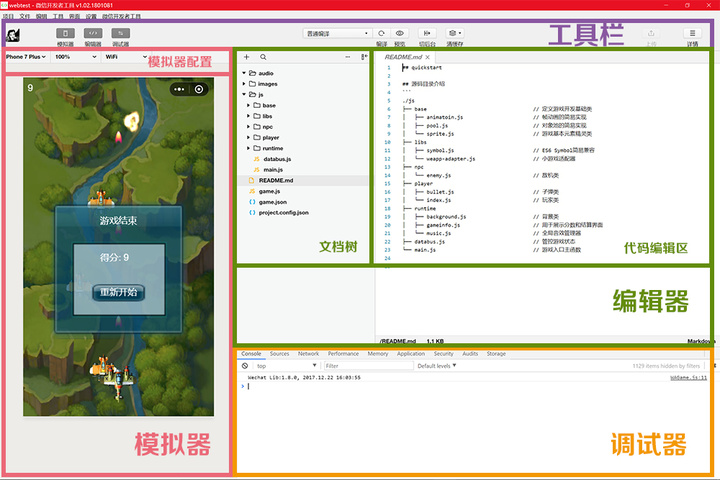This screenshot has height=480, width=720.
Task: Click the source file link in console log
Action: point(688,378)
